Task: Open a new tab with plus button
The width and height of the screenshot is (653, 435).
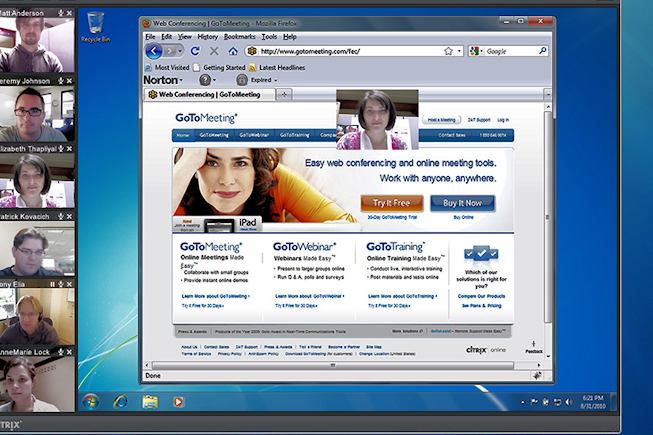Action: (284, 94)
